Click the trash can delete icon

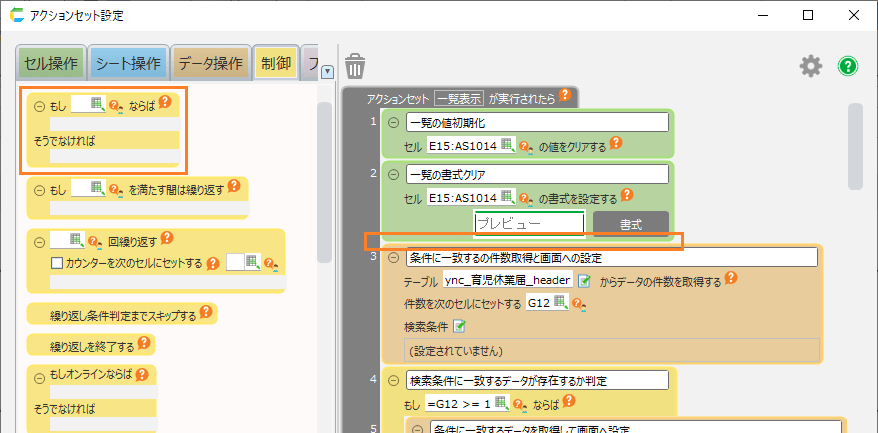(x=355, y=66)
